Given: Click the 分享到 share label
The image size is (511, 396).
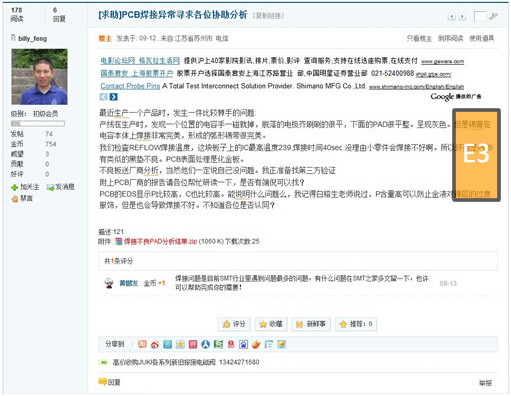Looking at the screenshot, I should click(115, 344).
